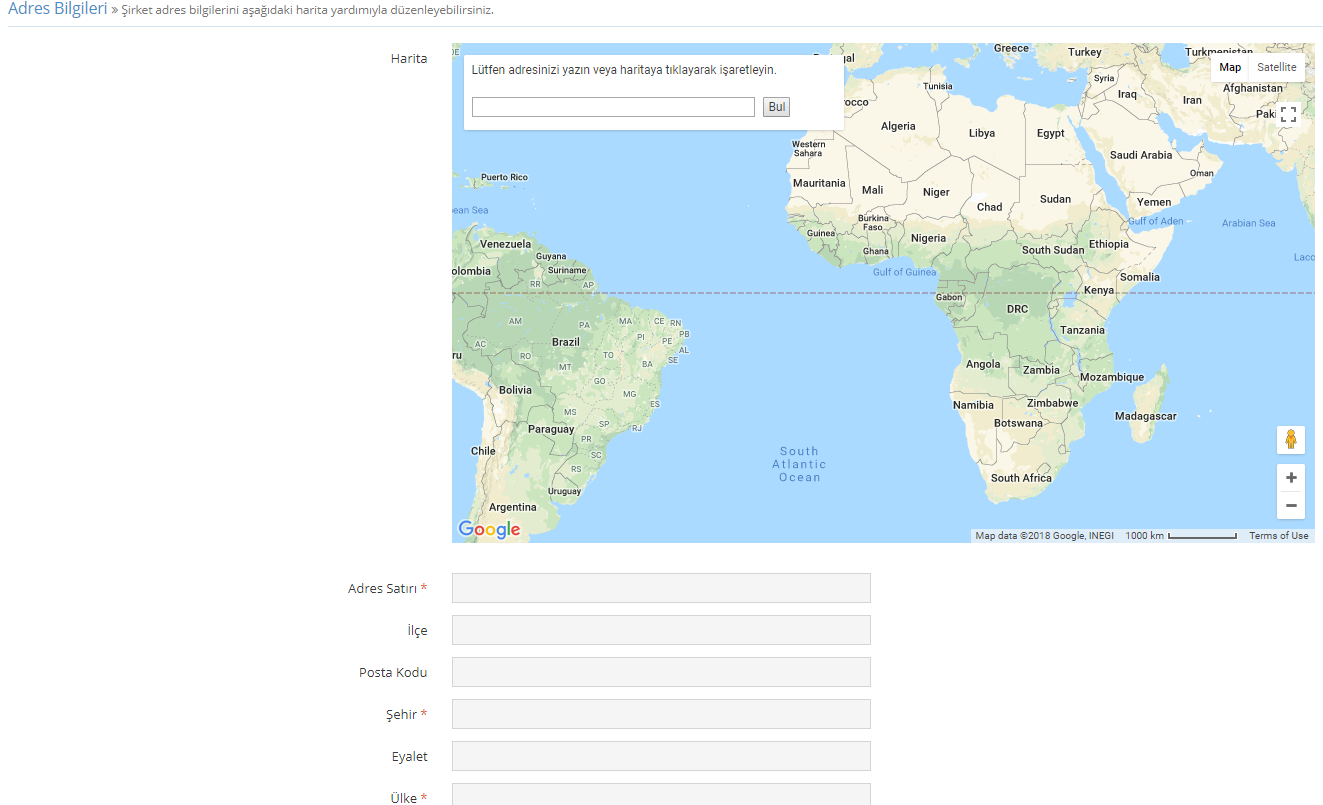Click Gulf of Guinea label

pyautogui.click(x=905, y=272)
